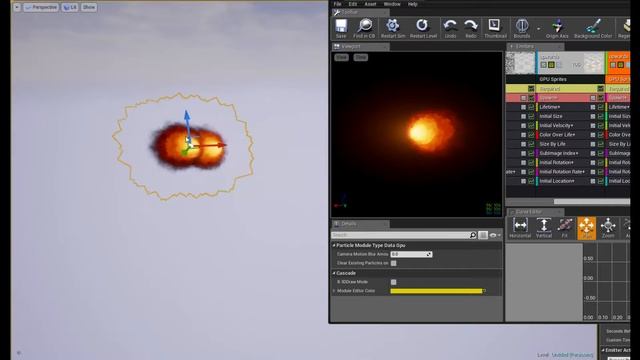640x360 pixels.
Task: Click the grid view button beside Details search
Action: [x=483, y=235]
